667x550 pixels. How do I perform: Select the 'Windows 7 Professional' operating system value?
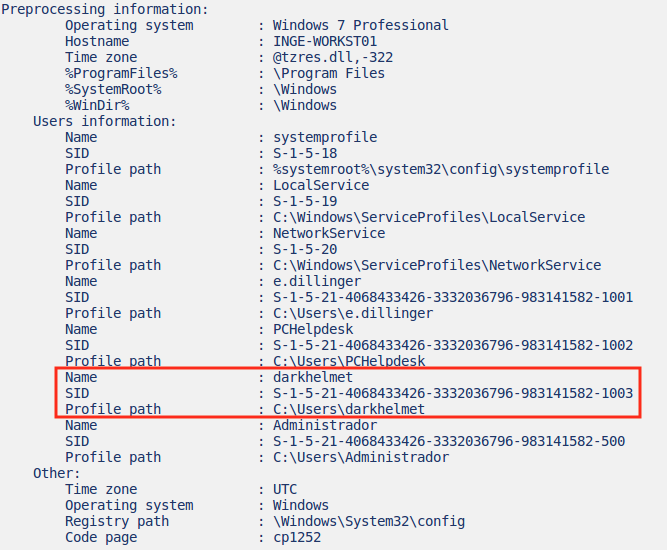(361, 25)
